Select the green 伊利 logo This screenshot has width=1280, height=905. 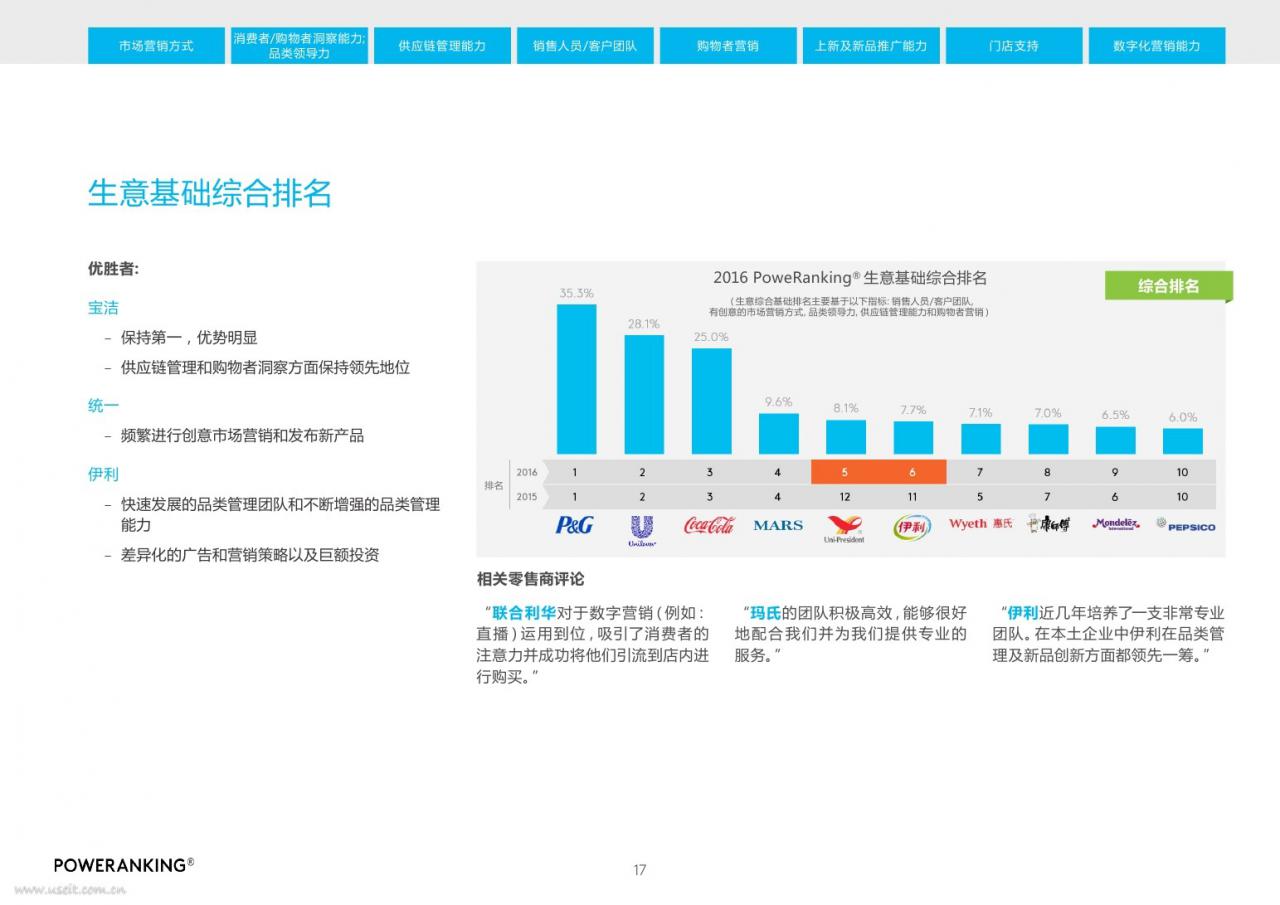pos(912,527)
